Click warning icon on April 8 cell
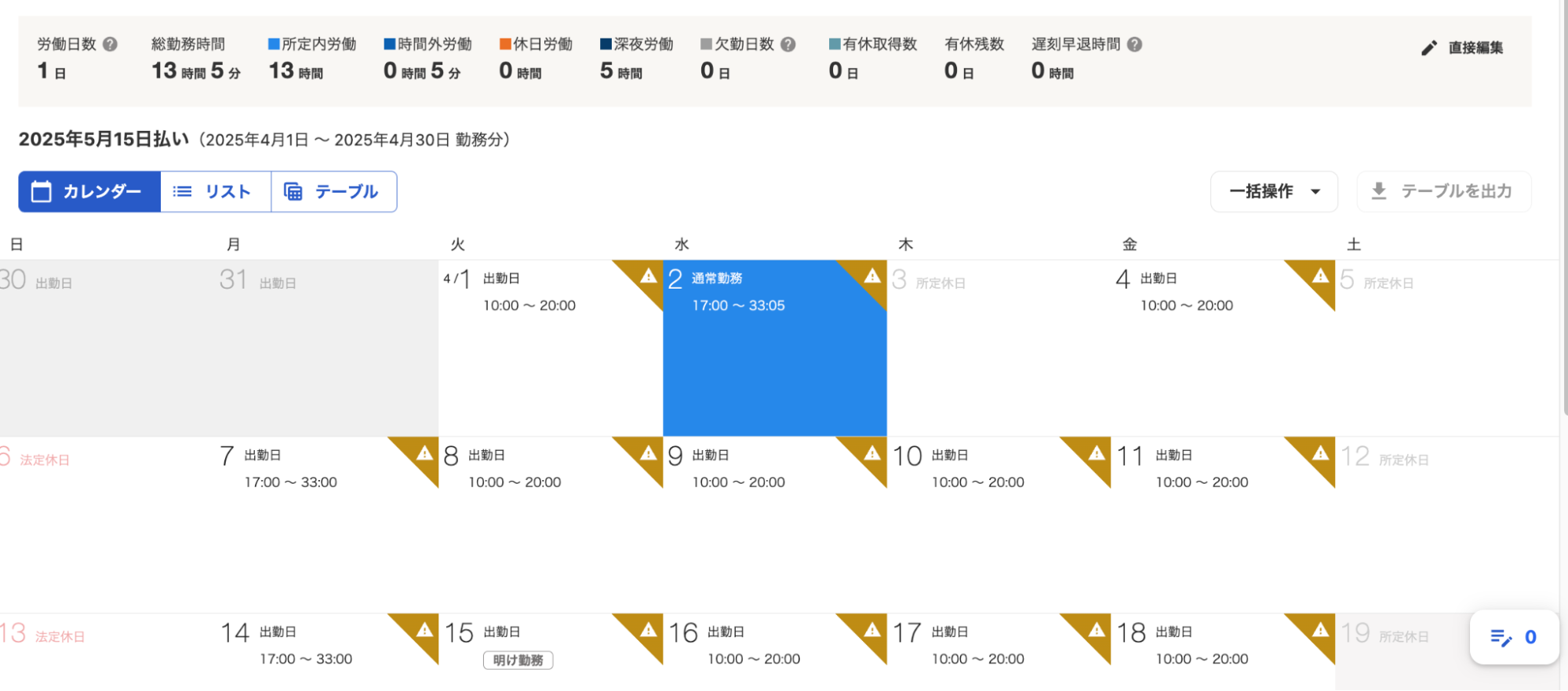 [648, 453]
